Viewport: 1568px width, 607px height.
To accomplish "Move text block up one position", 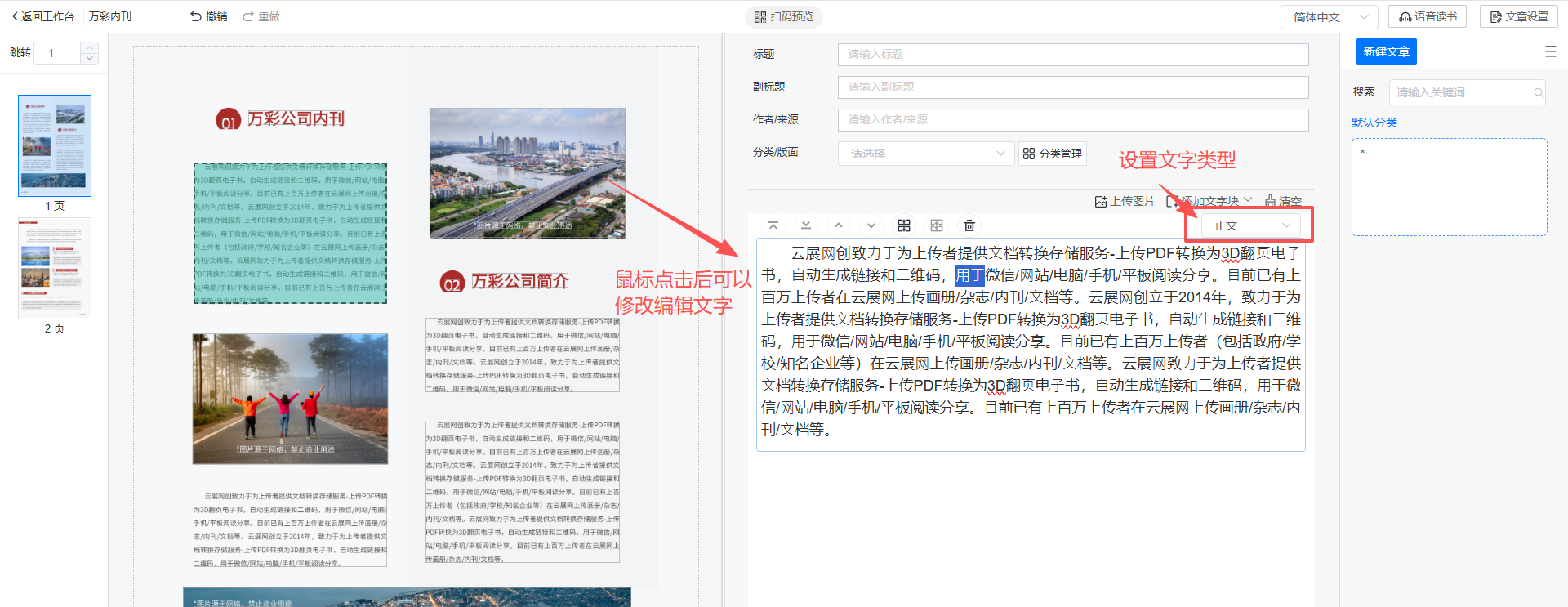I will 839,225.
